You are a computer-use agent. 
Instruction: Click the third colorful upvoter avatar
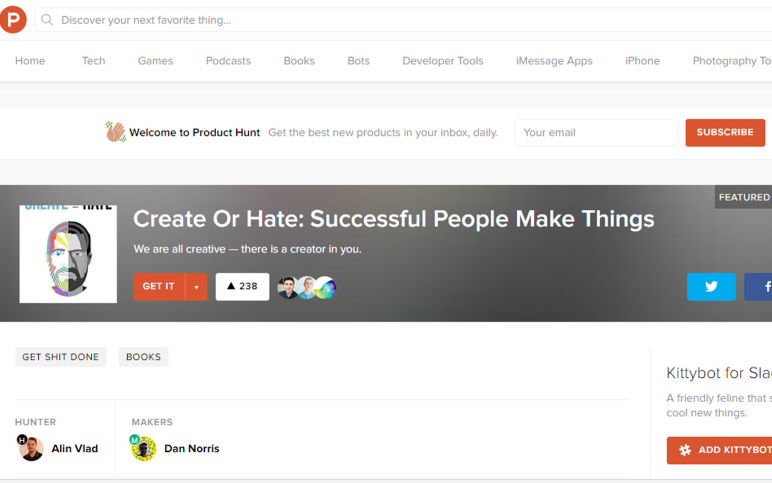click(325, 288)
